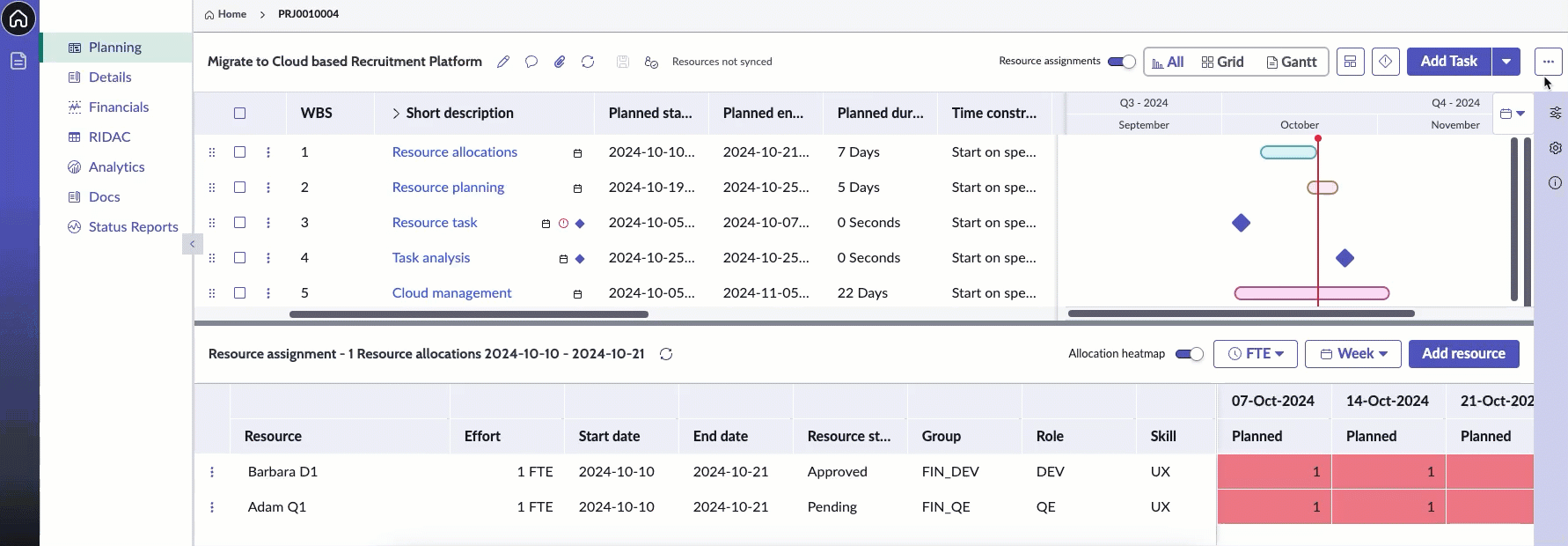Expand the Add Task dropdown arrow
This screenshot has width=1568, height=546.
(x=1506, y=62)
